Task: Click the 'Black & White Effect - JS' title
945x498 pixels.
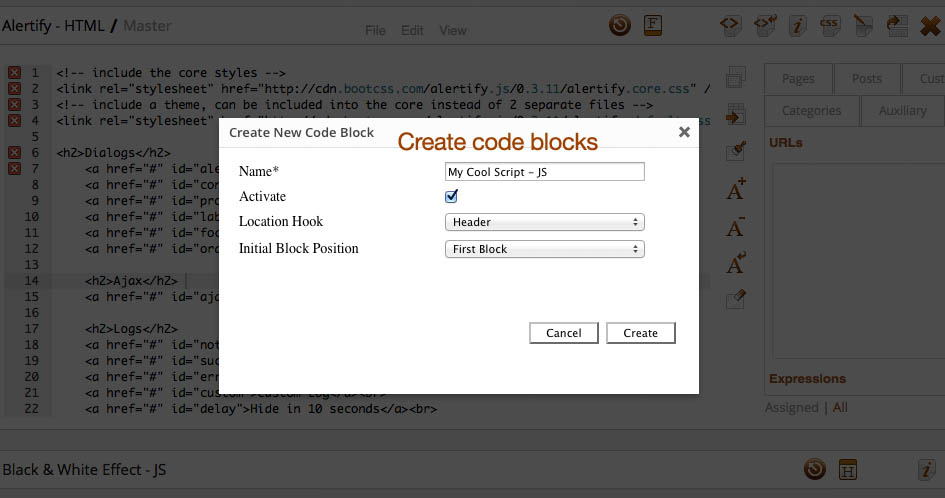Action: click(x=84, y=470)
